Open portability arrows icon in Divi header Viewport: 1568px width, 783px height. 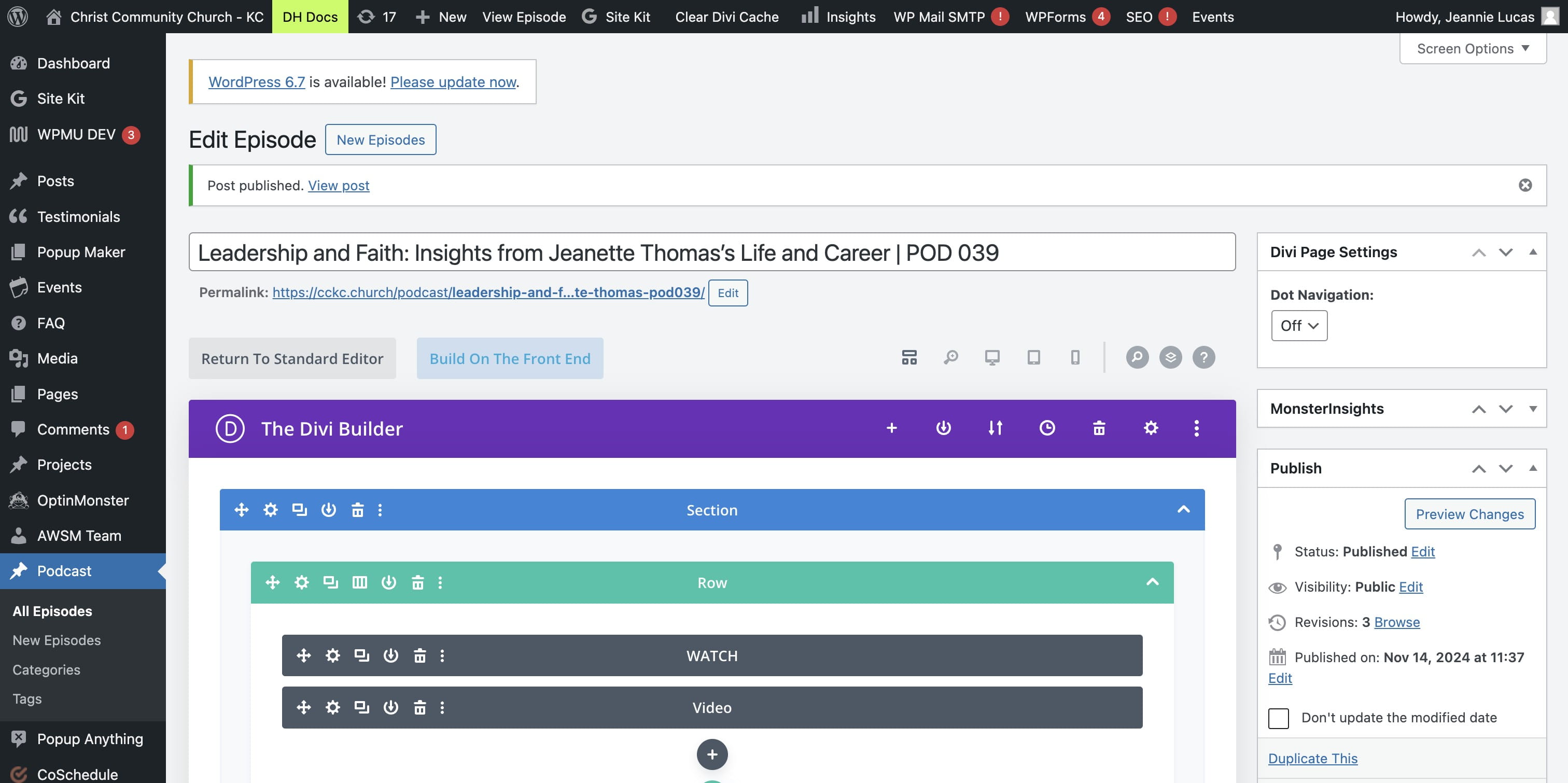coord(995,428)
